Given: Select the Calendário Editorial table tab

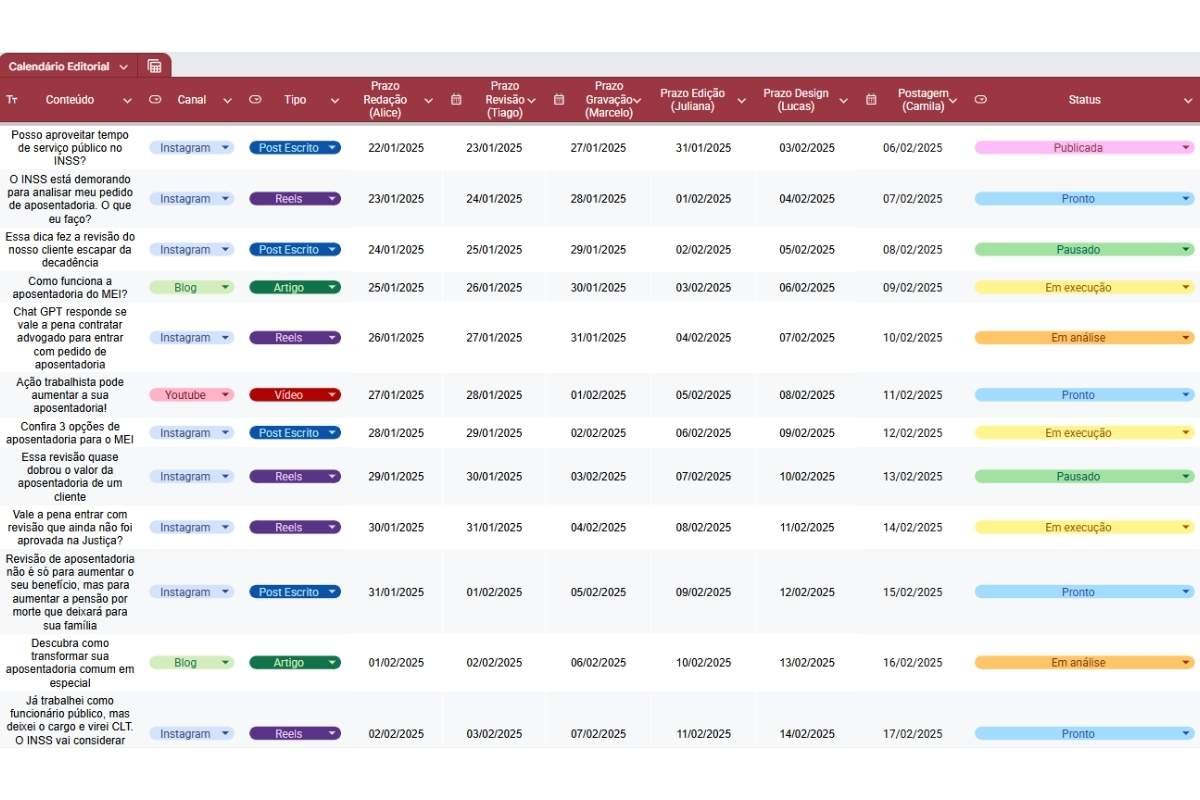Looking at the screenshot, I should [59, 67].
